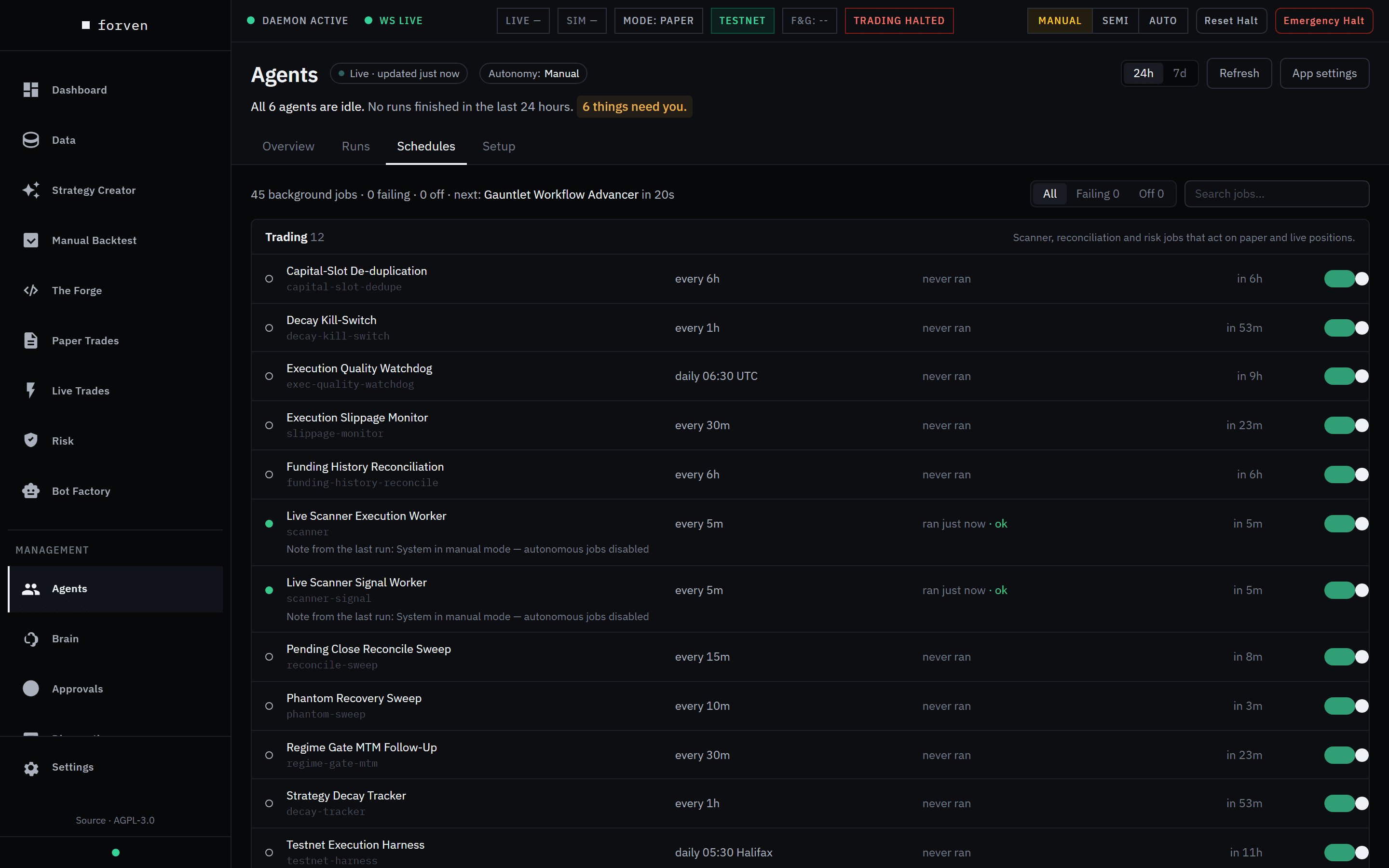The image size is (1389, 868).
Task: Disable Execution Slippage Monitor toggle
Action: point(1347,425)
